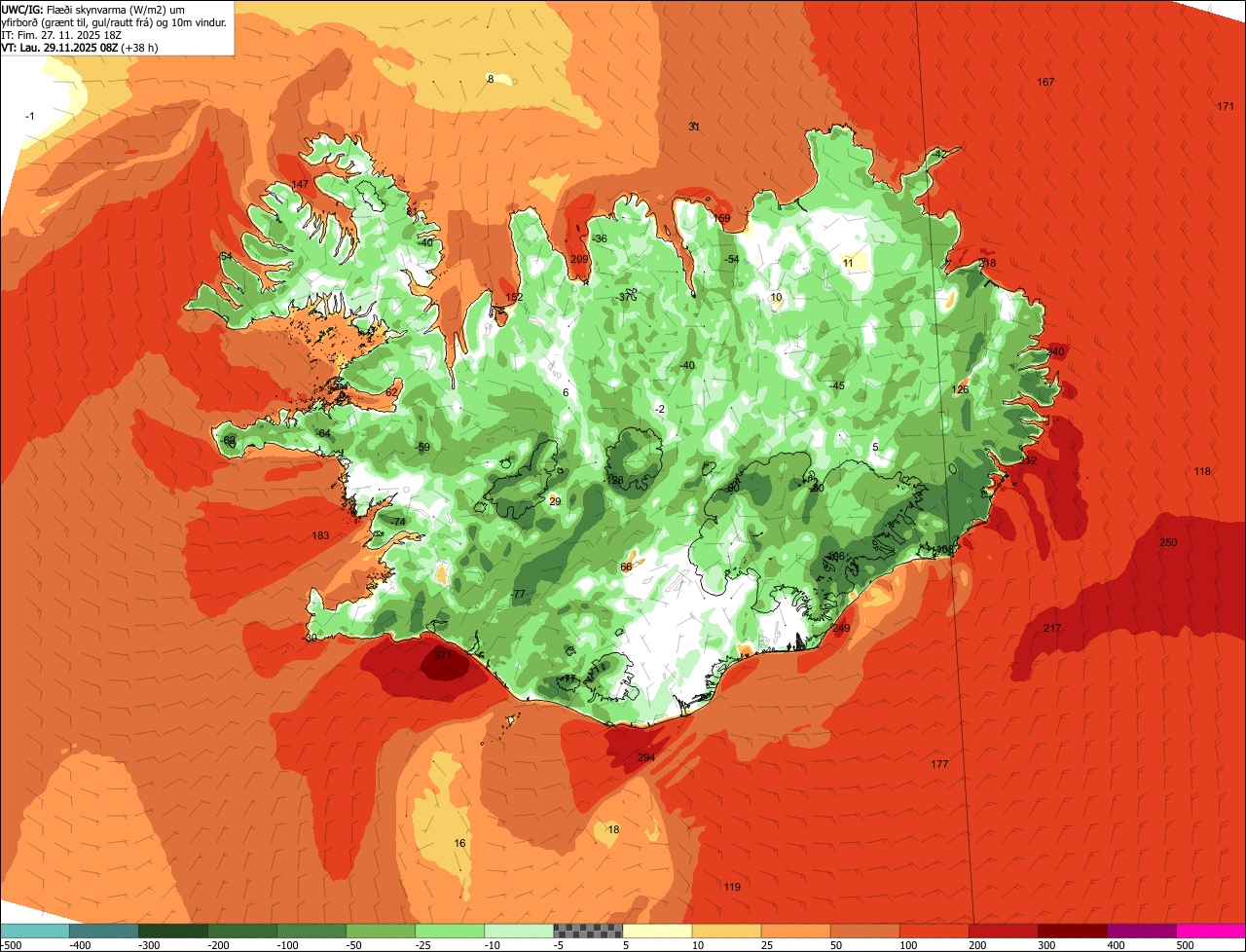
Task: Click the initial time 'IT: Fim. 27. 11. 2025 18Z'
Action: click(61, 34)
